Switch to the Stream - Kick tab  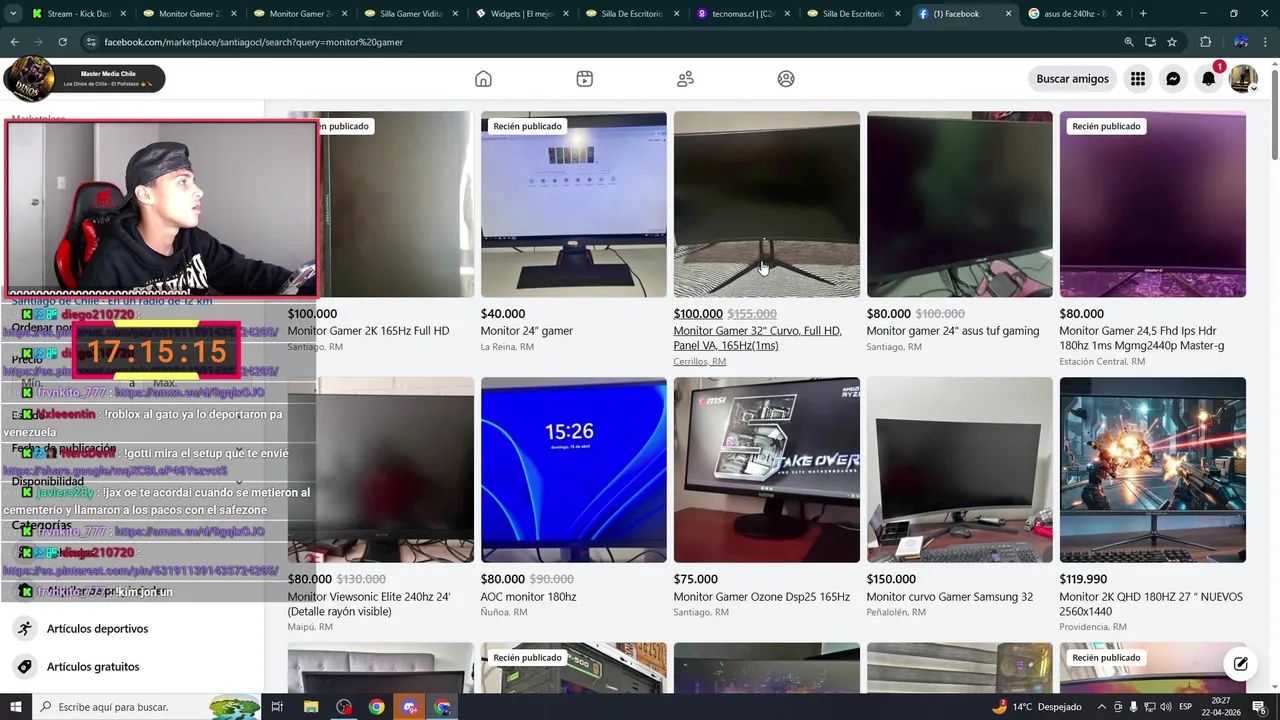point(78,14)
